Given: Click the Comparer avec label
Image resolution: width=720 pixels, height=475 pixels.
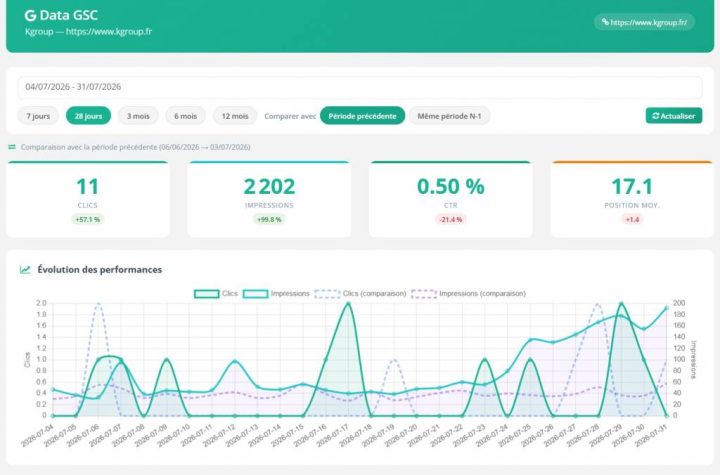Looking at the screenshot, I should coord(290,116).
